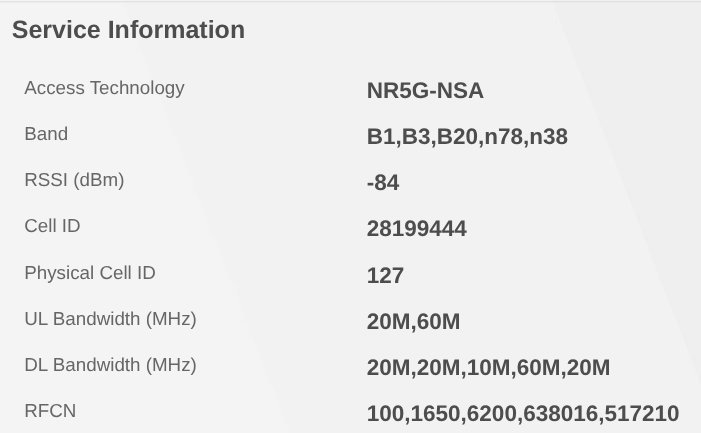Select the Cell ID value 28199444
Viewport: 701px width, 433px height.
[x=416, y=228]
